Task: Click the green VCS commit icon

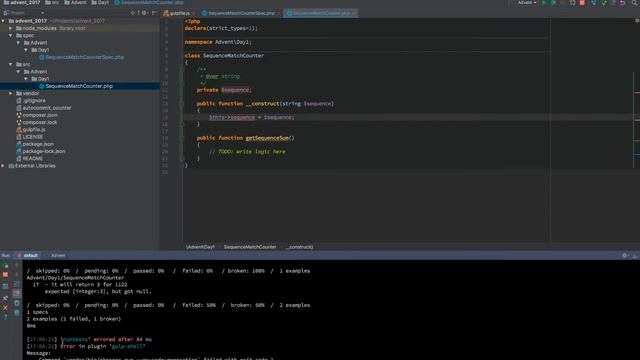Action: coord(604,3)
